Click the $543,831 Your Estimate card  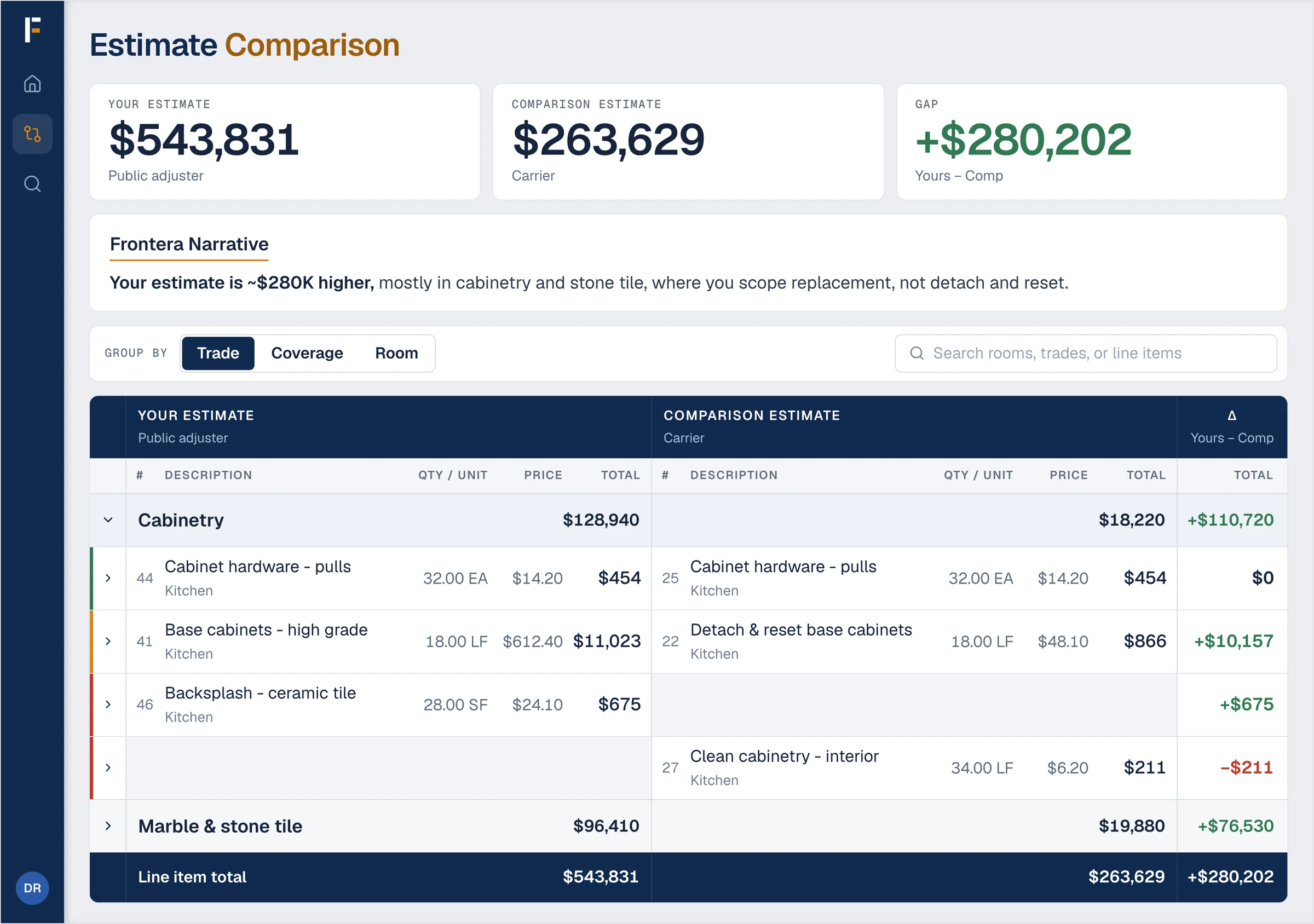tap(285, 142)
